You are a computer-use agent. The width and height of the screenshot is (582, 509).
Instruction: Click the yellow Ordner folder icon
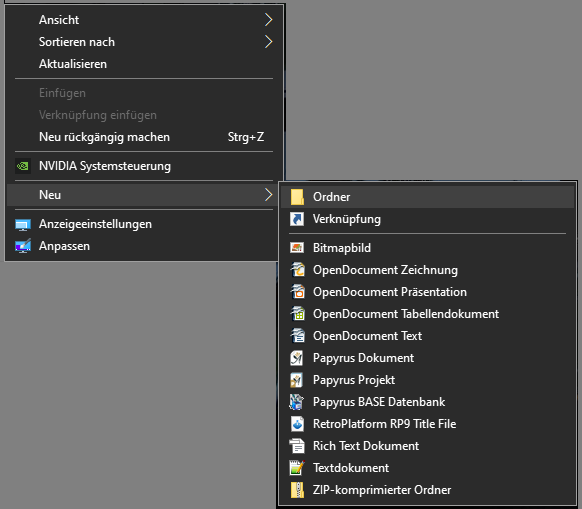click(297, 197)
